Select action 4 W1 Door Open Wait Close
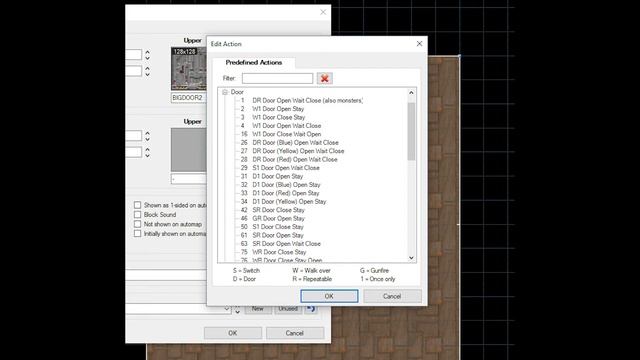This screenshot has height=360, width=640. (280, 126)
